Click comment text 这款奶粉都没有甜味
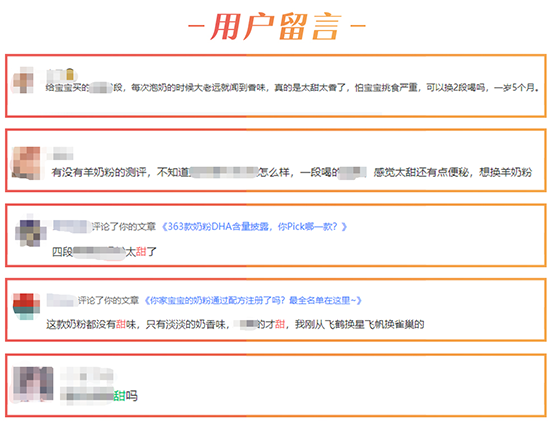This screenshot has height=429, width=550. [235, 324]
